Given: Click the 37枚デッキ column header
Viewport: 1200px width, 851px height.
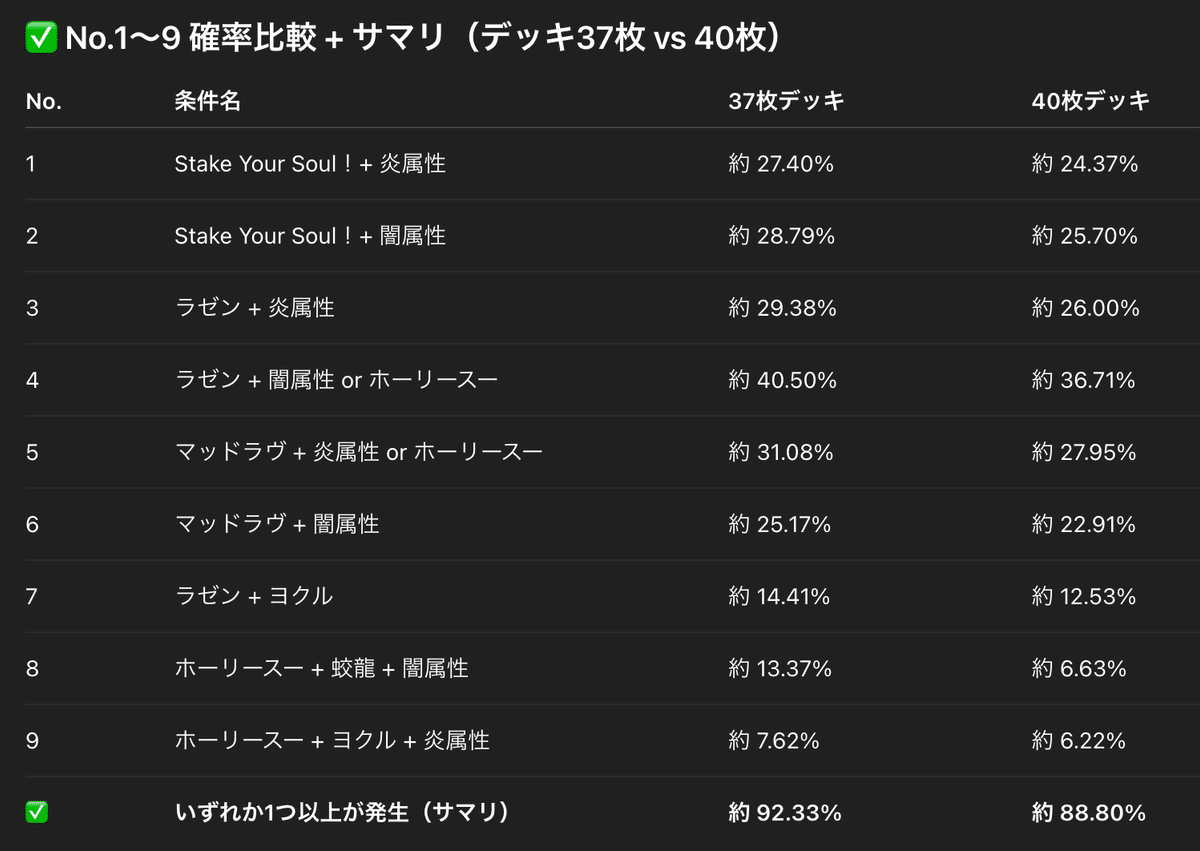Looking at the screenshot, I should (x=786, y=101).
